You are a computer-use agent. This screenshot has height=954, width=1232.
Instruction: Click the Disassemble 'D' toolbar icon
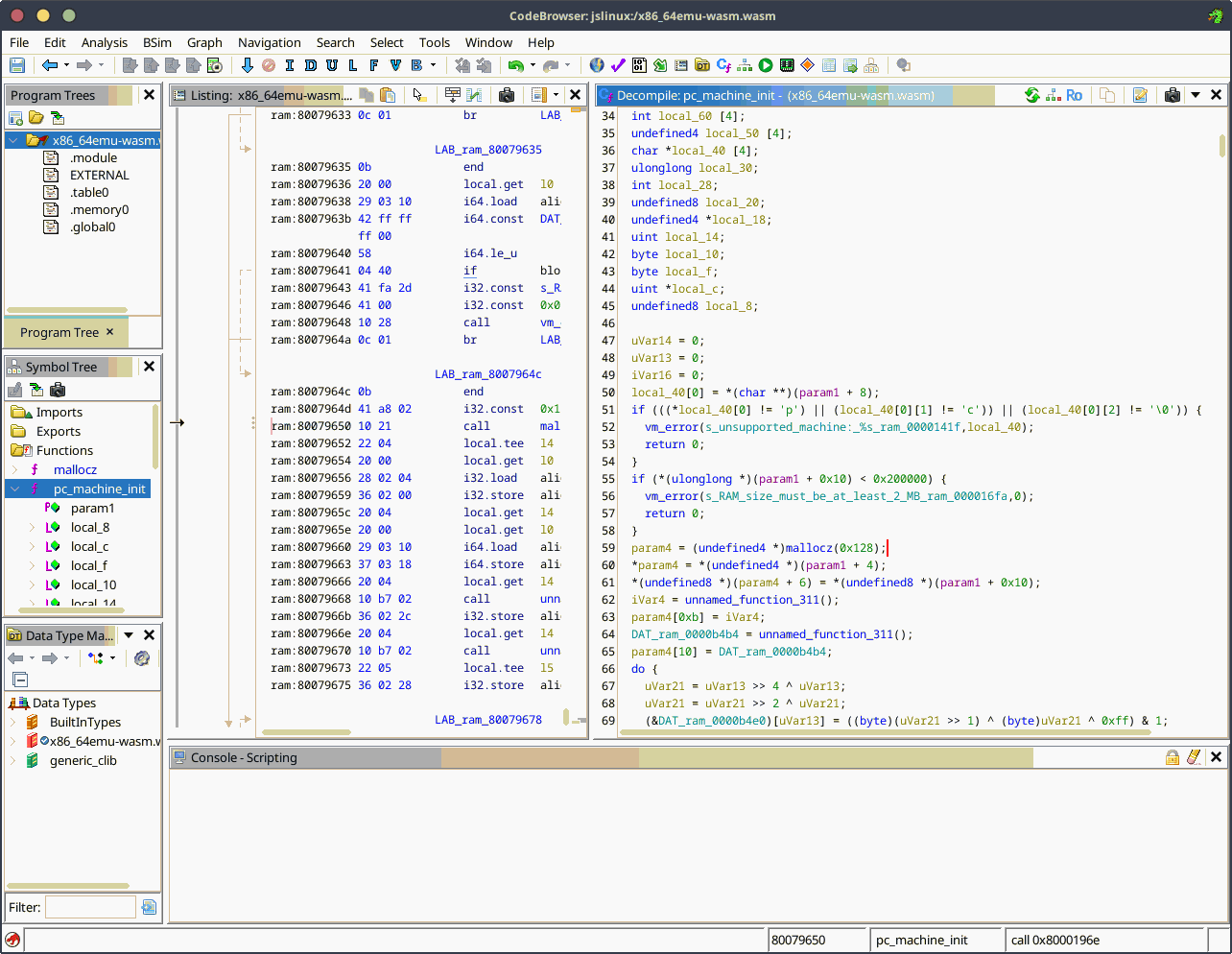click(310, 65)
